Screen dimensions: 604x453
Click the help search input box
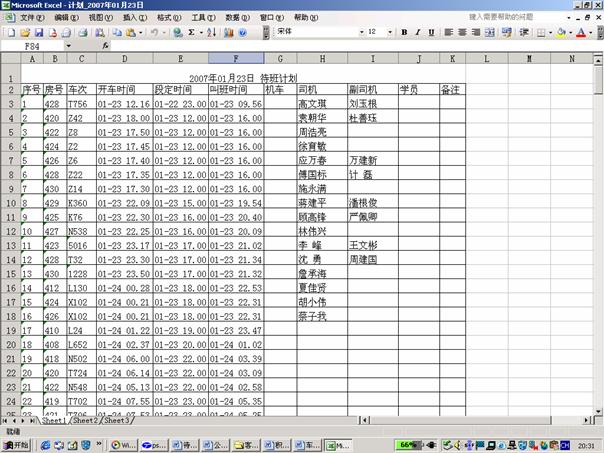click(515, 18)
